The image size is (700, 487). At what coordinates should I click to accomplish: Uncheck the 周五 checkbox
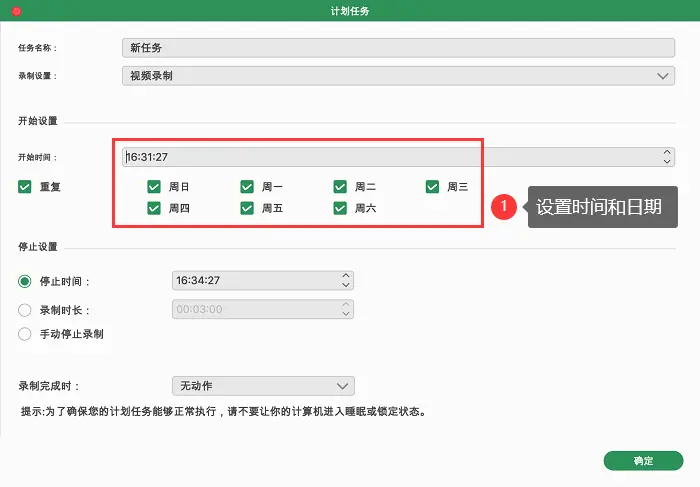[247, 208]
